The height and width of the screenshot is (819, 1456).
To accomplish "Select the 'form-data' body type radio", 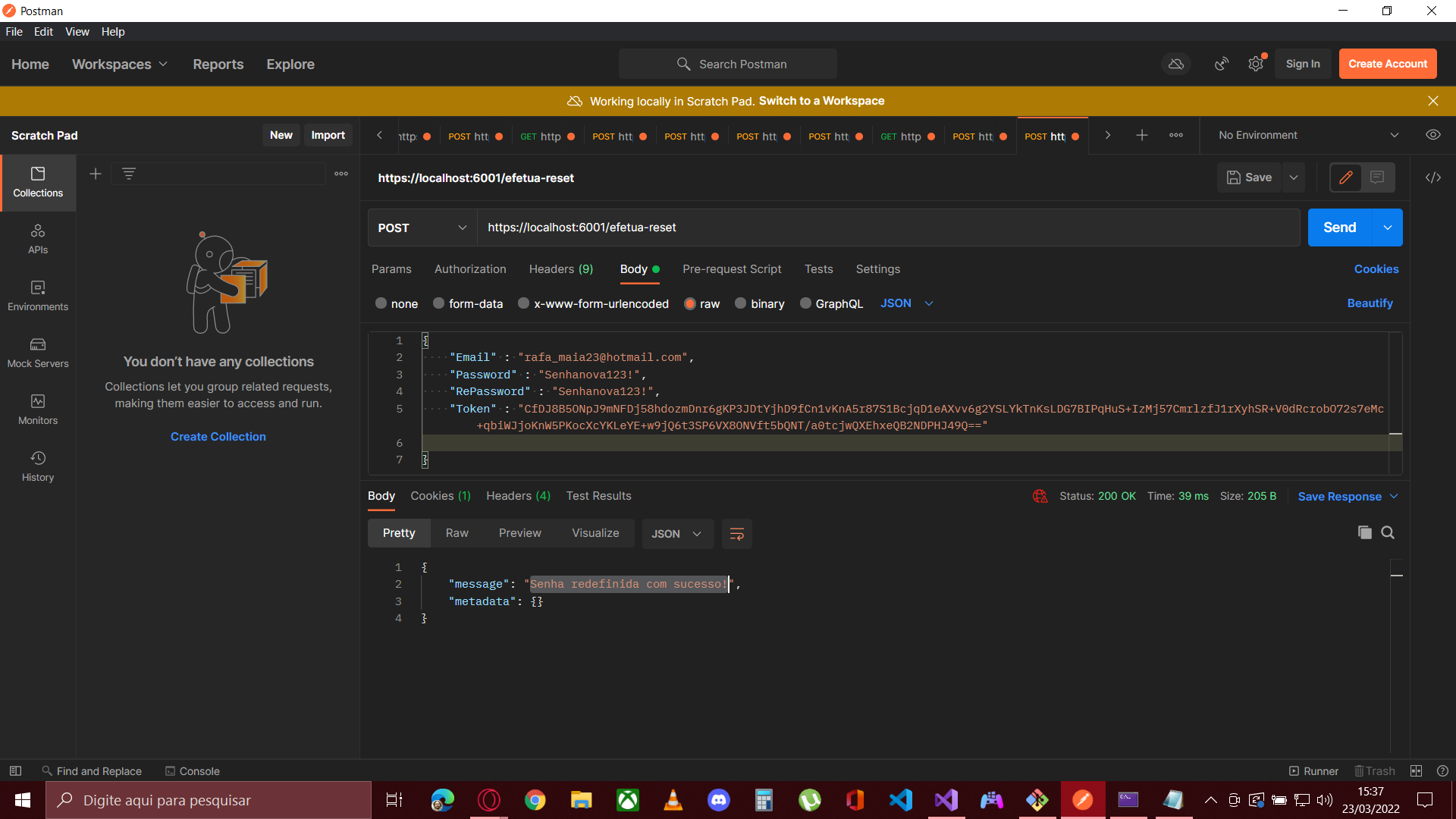I will click(x=438, y=303).
